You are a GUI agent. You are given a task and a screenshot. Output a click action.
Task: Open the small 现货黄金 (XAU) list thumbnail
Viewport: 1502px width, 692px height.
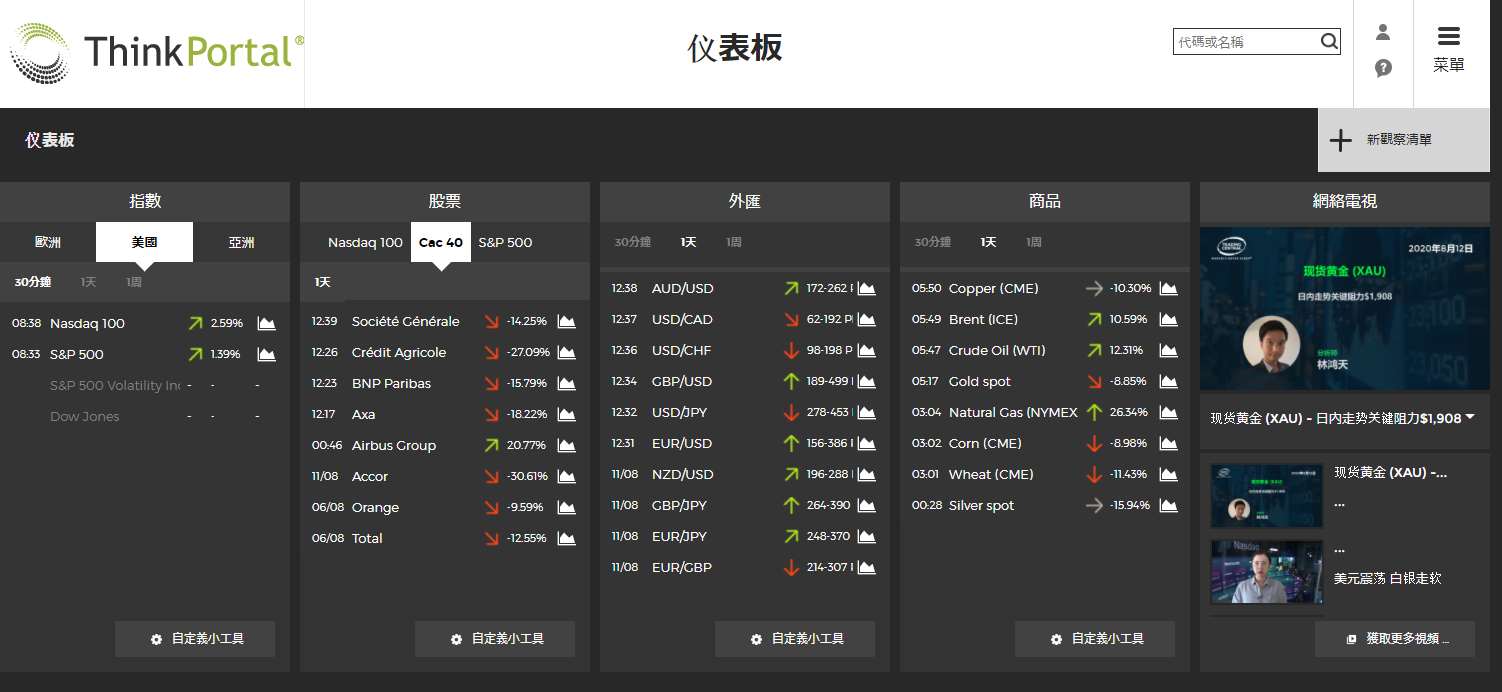click(1267, 495)
